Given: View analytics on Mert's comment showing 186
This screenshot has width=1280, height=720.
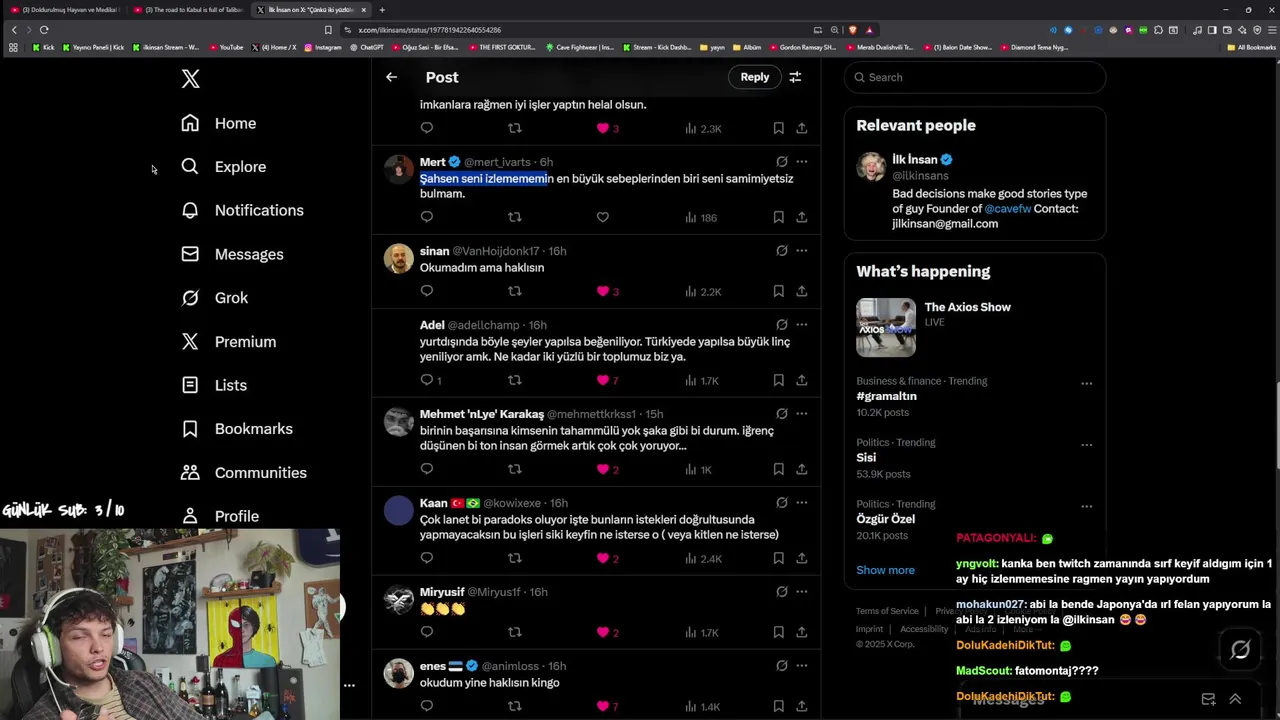Looking at the screenshot, I should point(700,217).
